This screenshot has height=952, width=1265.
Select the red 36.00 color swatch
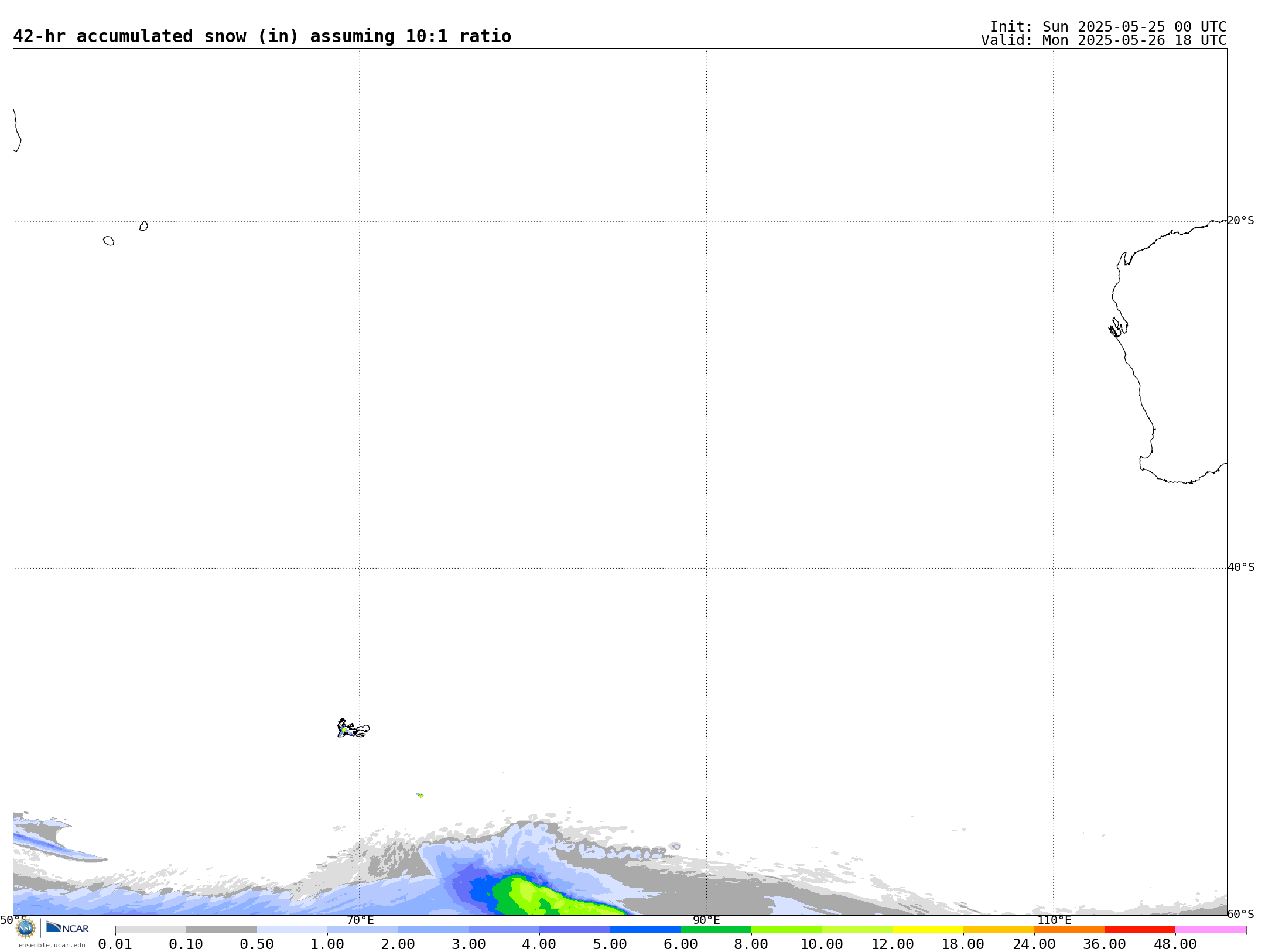(x=1140, y=930)
